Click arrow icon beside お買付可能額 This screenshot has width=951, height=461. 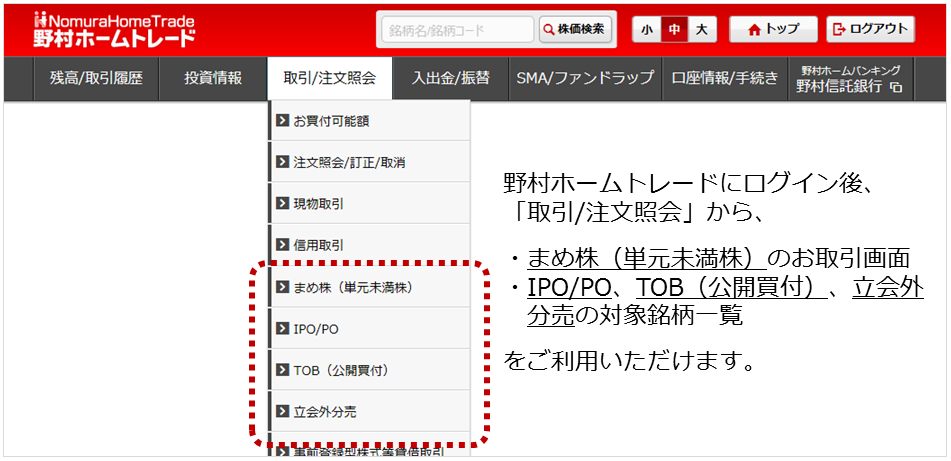click(282, 121)
